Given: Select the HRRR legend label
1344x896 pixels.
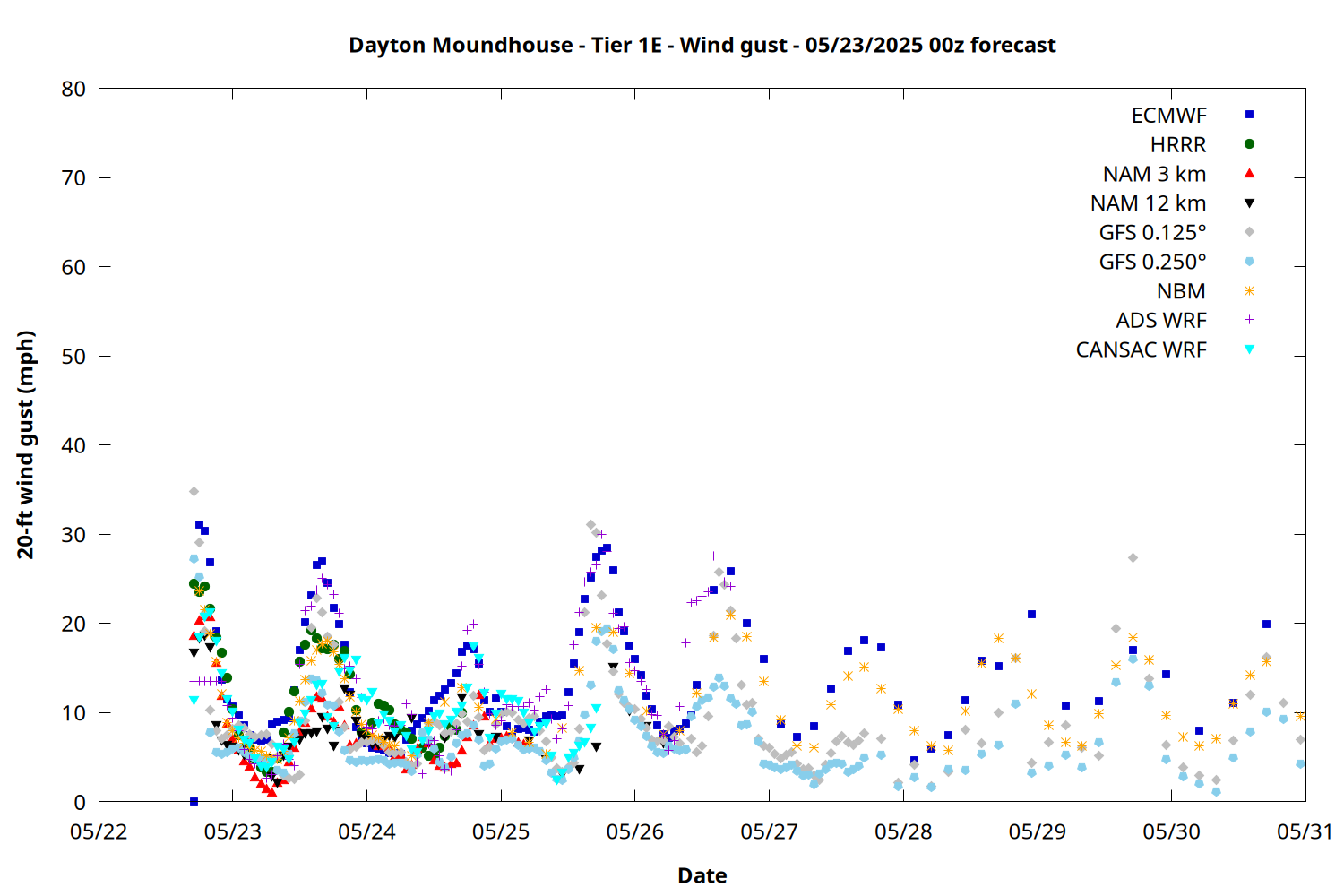Looking at the screenshot, I should (x=1178, y=144).
